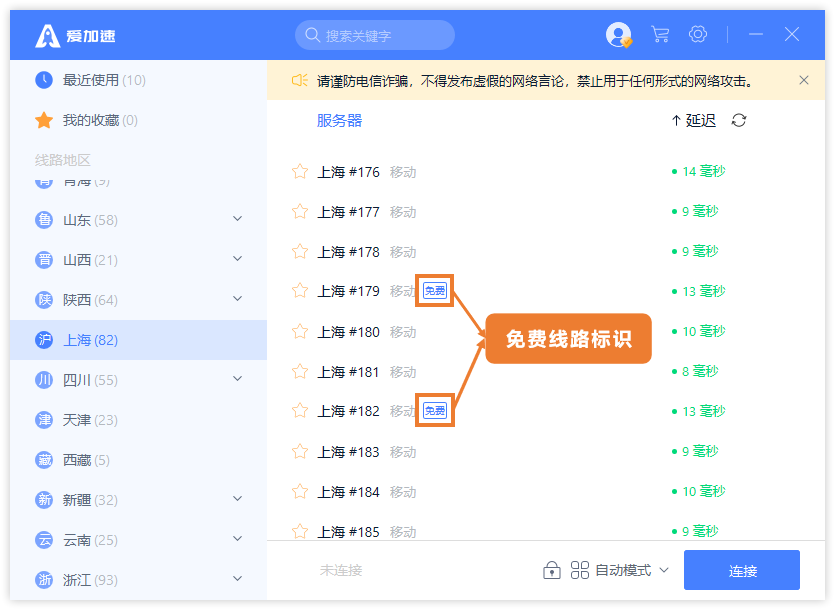835x610 pixels.
Task: Click the 浙 icon for 浙江
Action: [44, 580]
